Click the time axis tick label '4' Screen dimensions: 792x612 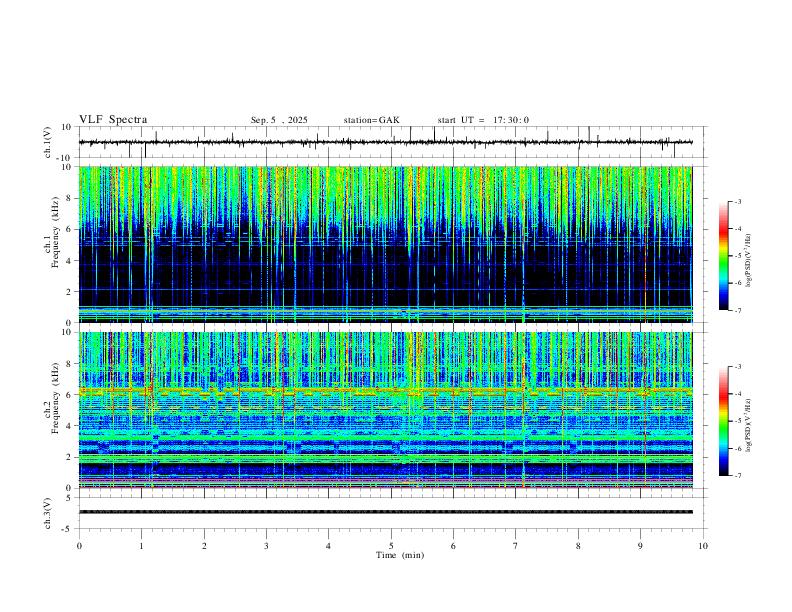coord(328,546)
